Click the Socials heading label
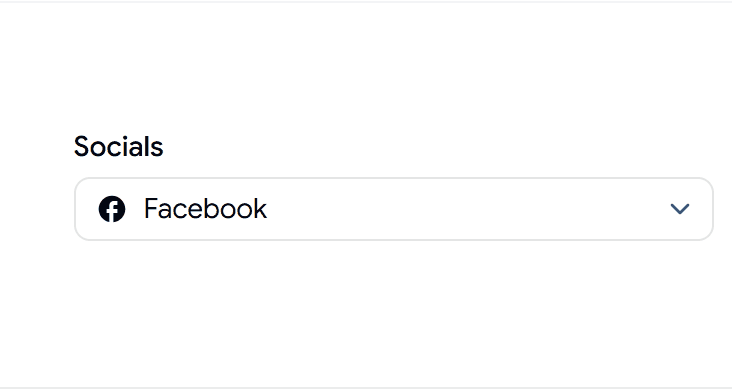The height and width of the screenshot is (390, 732). (119, 147)
